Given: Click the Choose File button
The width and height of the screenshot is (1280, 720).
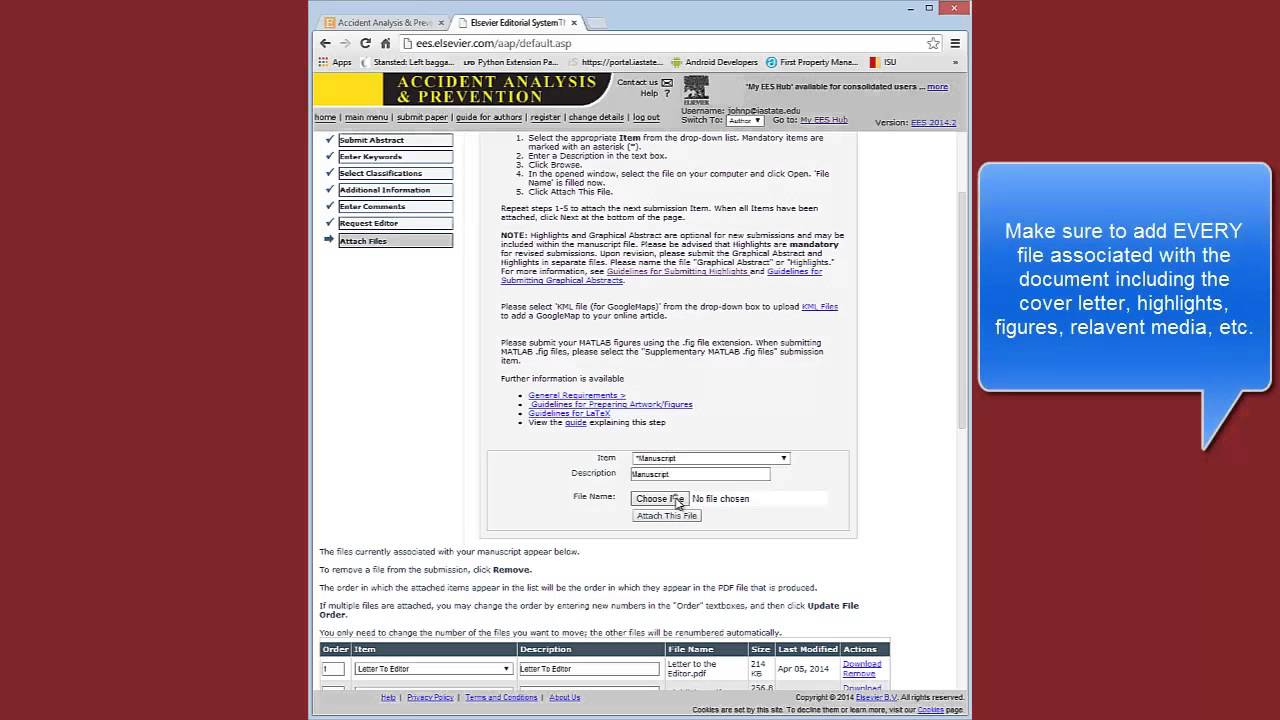Looking at the screenshot, I should pyautogui.click(x=660, y=498).
